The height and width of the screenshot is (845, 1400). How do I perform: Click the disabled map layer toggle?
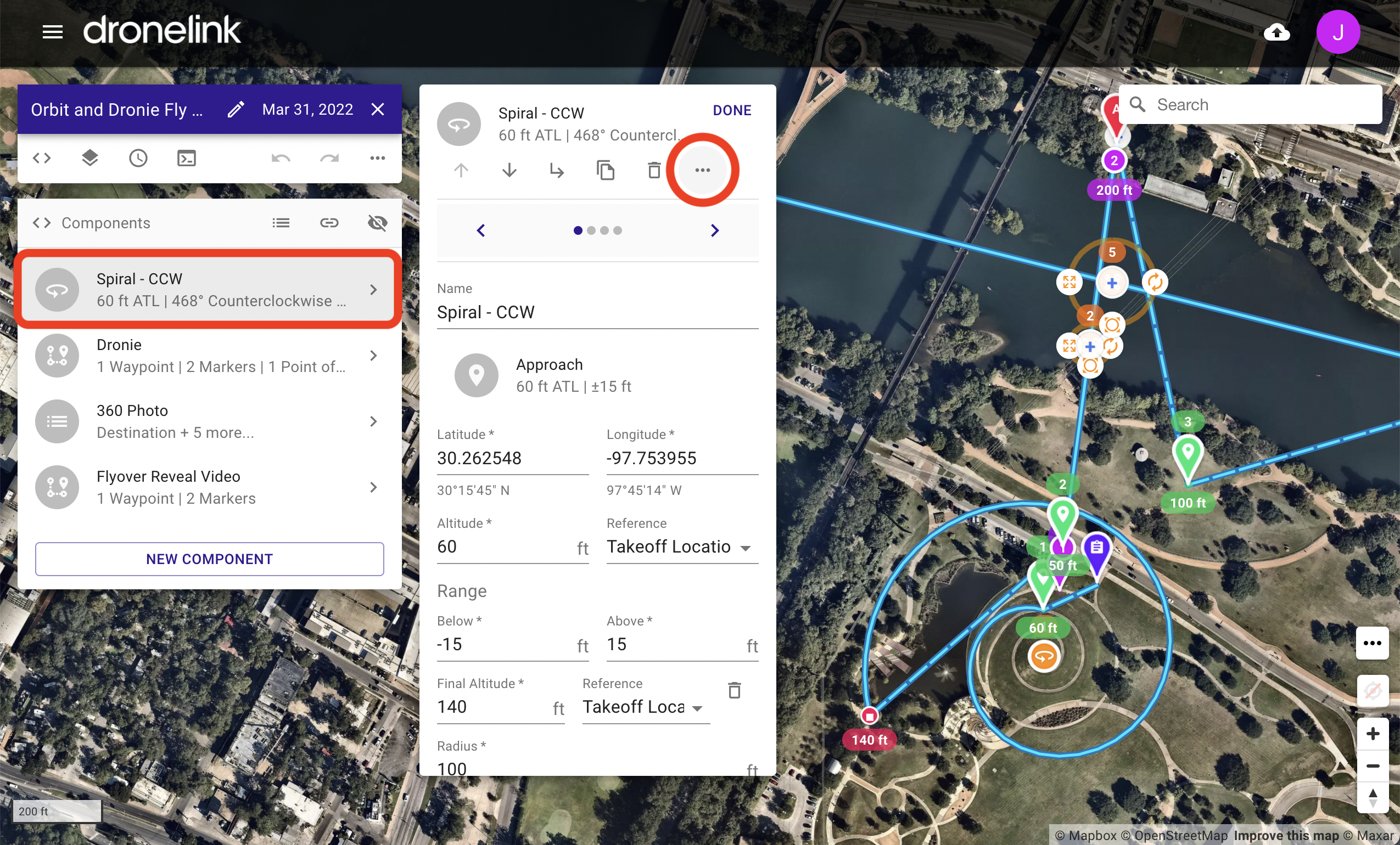1372,691
